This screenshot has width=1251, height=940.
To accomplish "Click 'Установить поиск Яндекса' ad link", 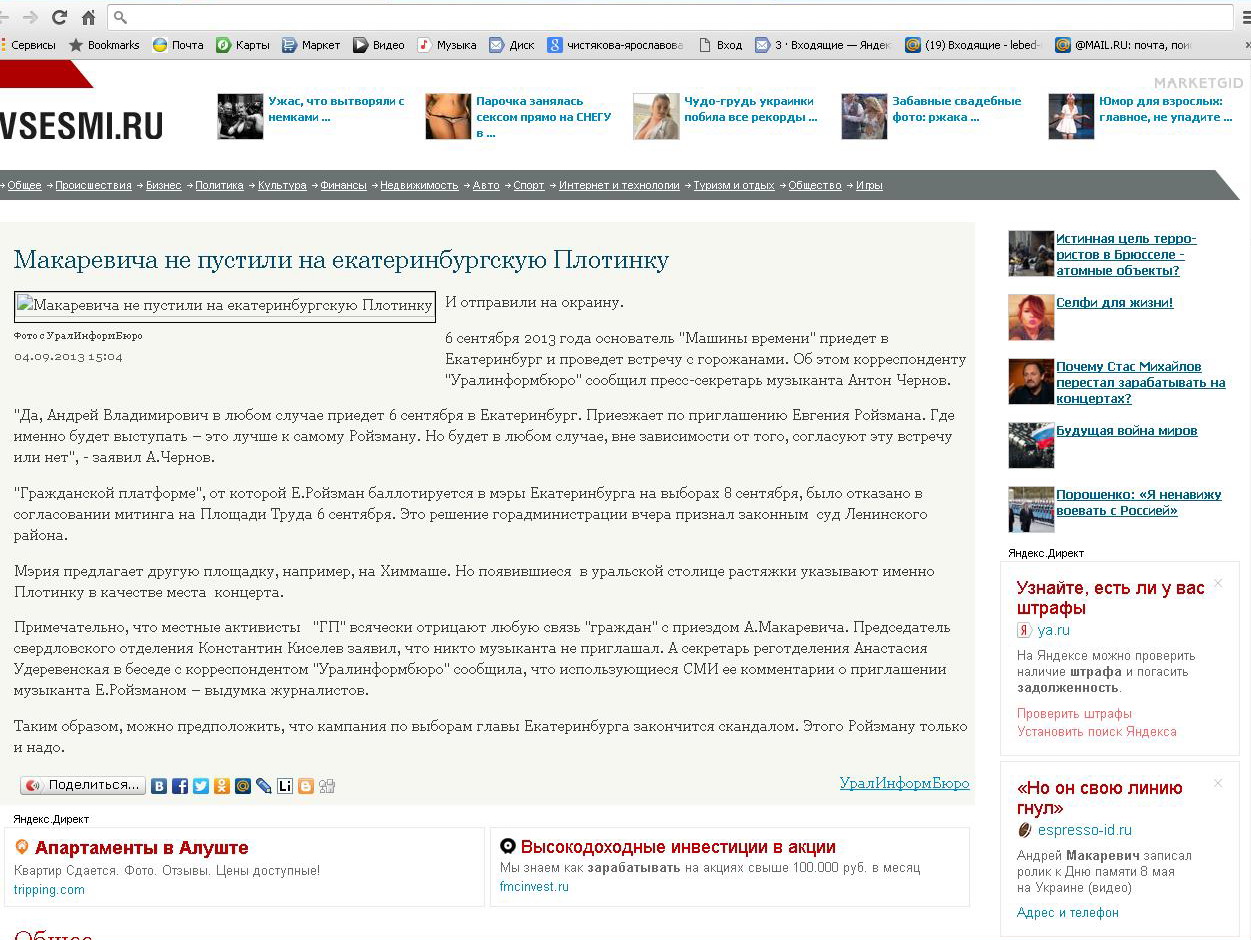I will 1097,732.
